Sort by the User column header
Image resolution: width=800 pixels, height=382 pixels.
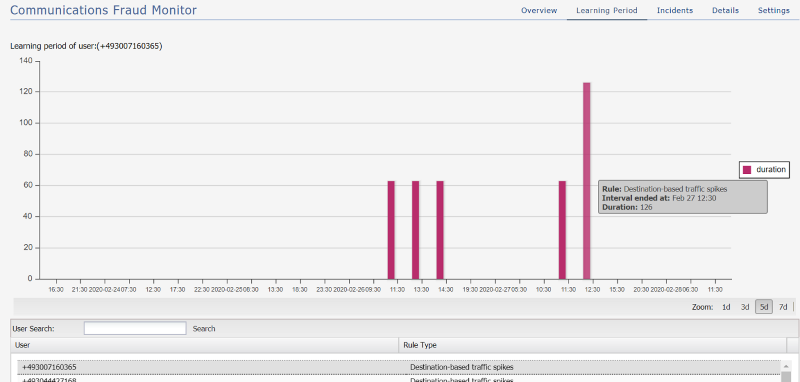pos(204,345)
